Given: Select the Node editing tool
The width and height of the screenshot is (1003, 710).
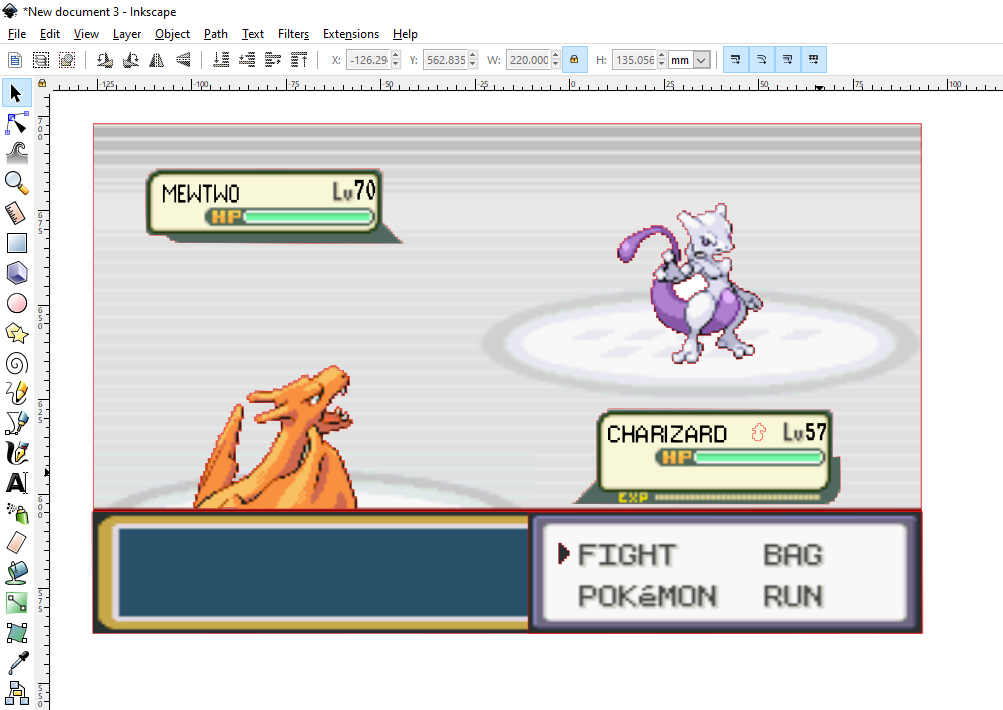Looking at the screenshot, I should tap(16, 123).
